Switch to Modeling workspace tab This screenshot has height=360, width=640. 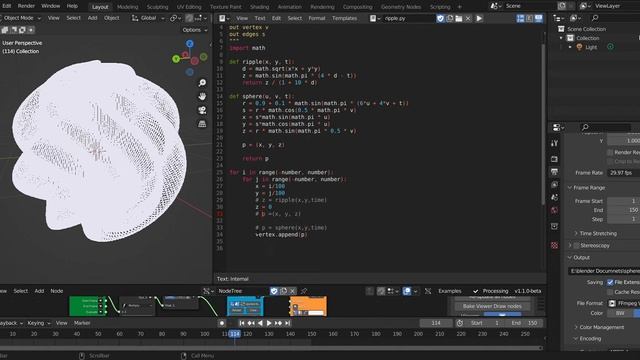(x=127, y=7)
